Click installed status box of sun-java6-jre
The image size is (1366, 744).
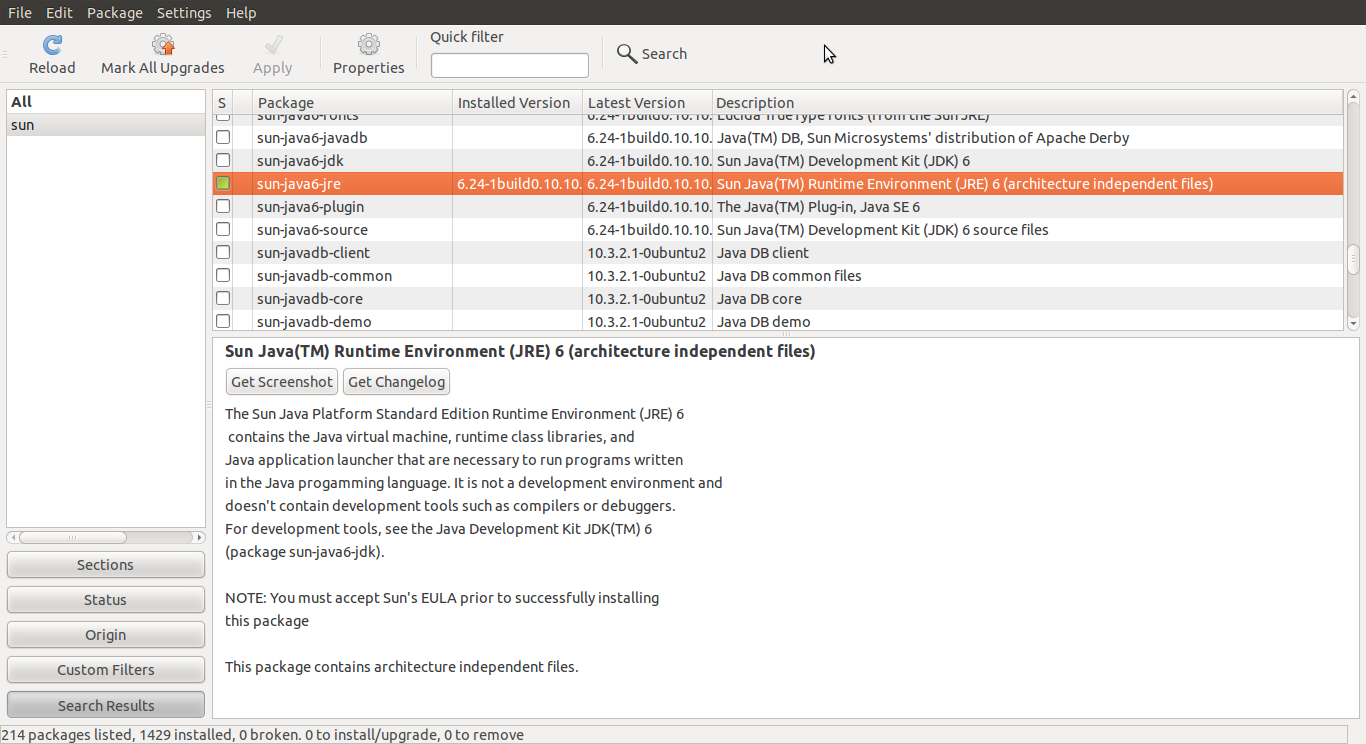click(x=223, y=183)
